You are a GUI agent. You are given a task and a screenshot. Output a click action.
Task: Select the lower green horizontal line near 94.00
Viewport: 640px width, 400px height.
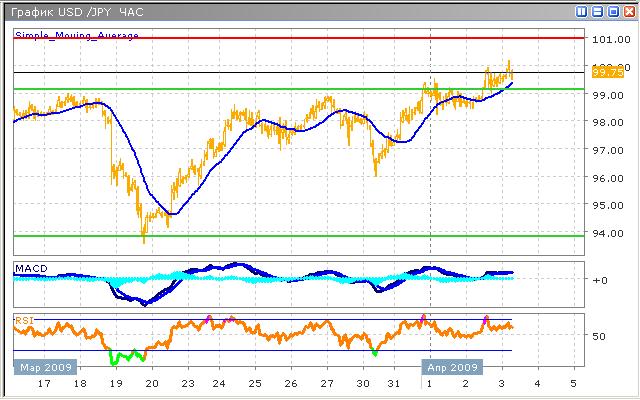pos(299,236)
